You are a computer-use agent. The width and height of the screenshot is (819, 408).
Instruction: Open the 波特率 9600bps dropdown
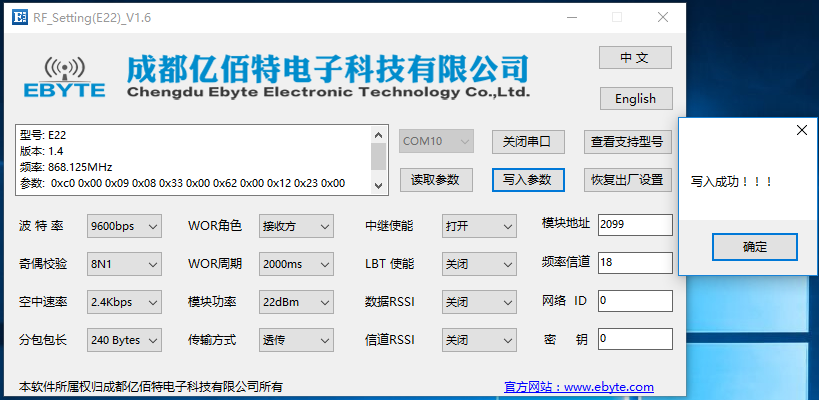point(124,226)
